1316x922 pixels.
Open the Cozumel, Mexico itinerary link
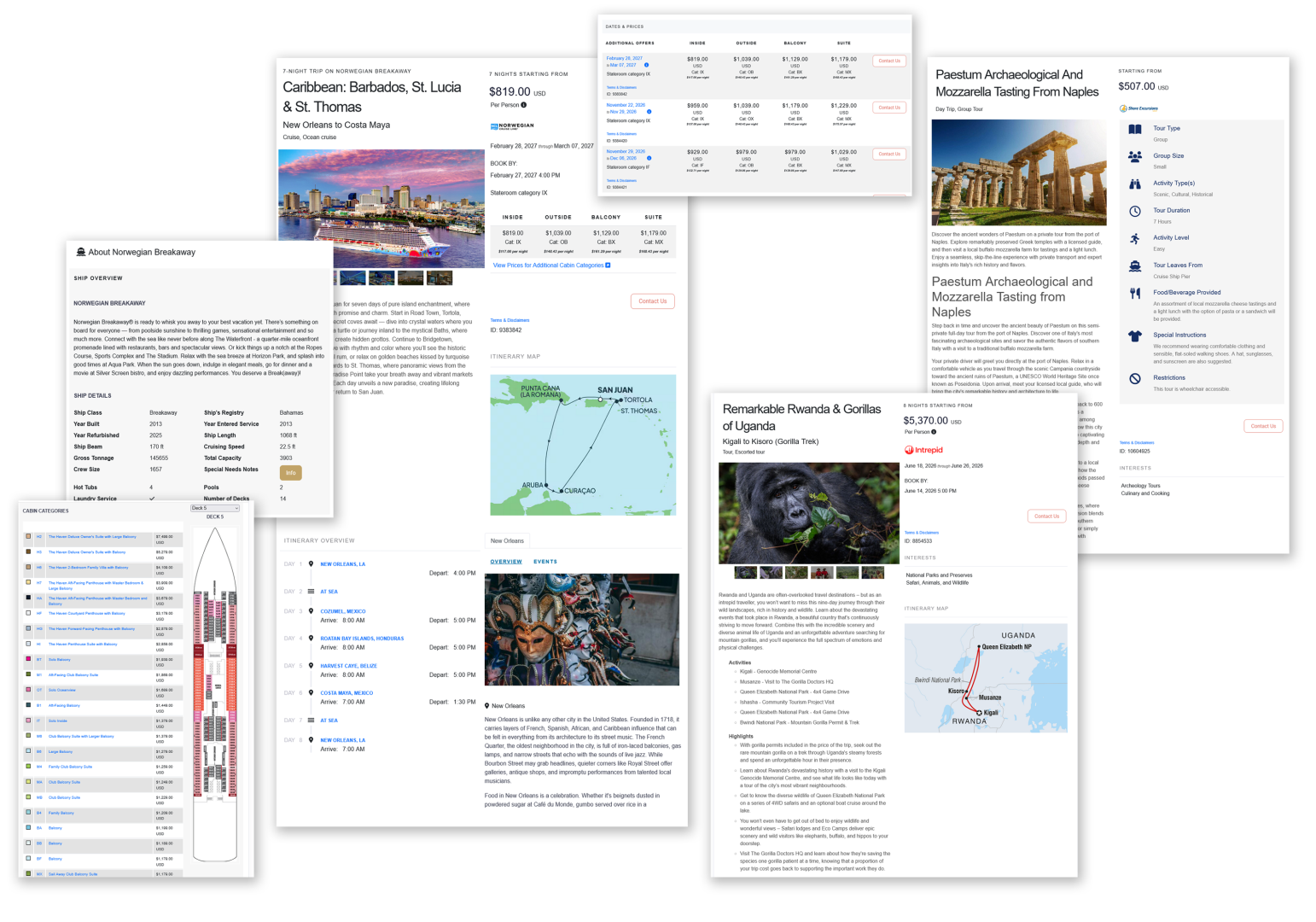[x=343, y=611]
